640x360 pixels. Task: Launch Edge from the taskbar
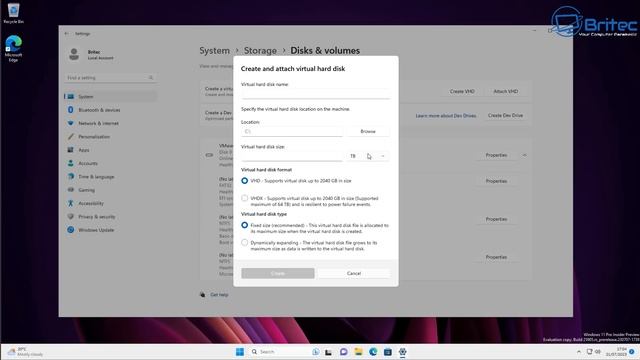pyautogui.click(x=373, y=351)
